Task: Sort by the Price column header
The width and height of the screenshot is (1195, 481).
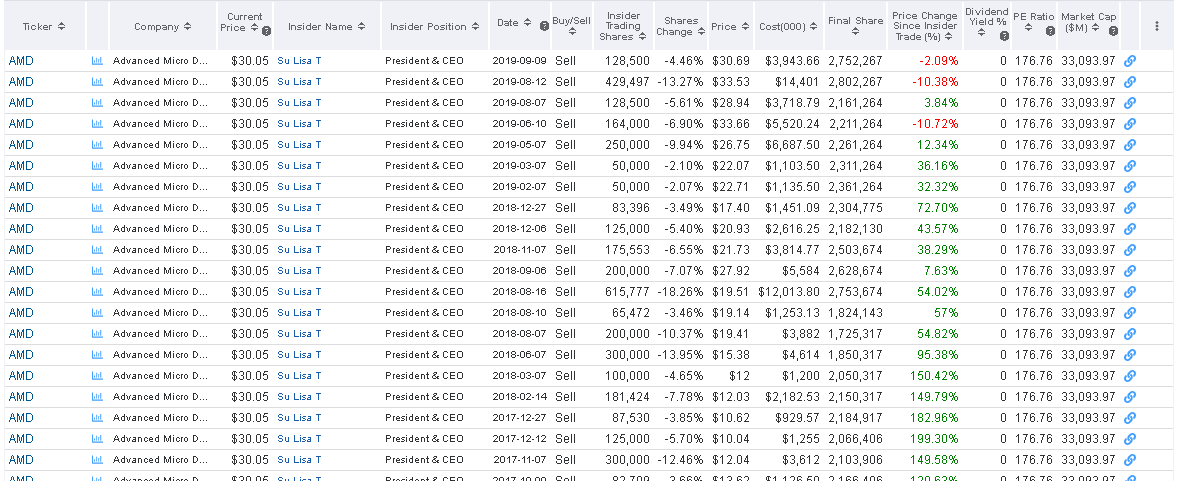Action: (730, 27)
